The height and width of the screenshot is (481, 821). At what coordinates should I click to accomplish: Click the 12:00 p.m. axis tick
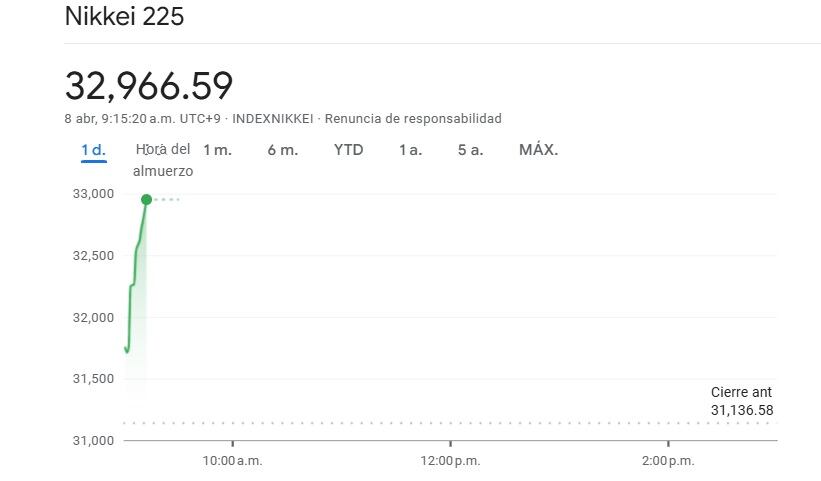click(450, 461)
